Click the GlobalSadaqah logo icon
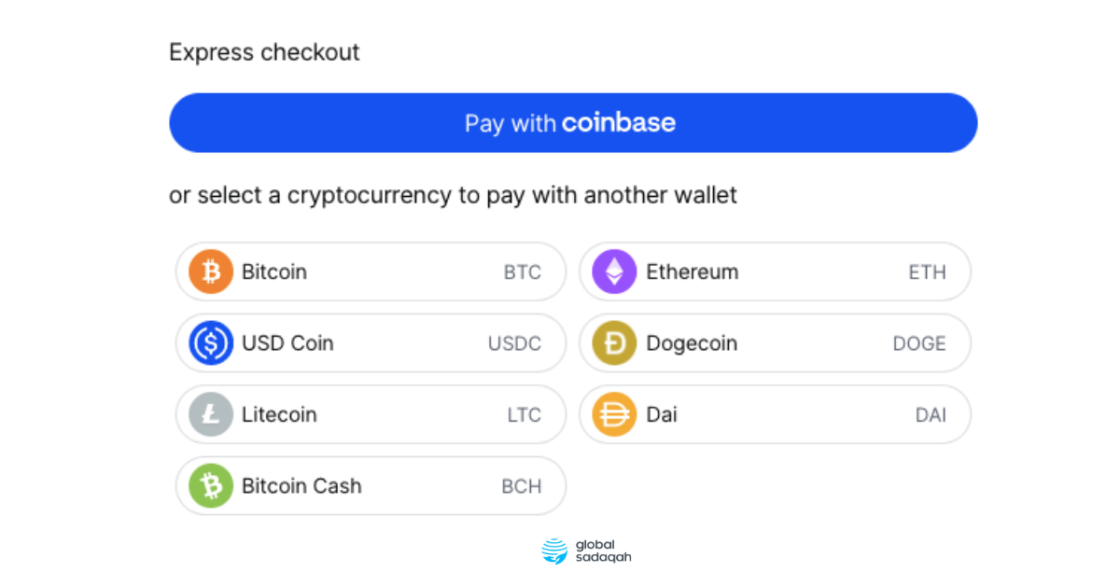 tap(554, 549)
